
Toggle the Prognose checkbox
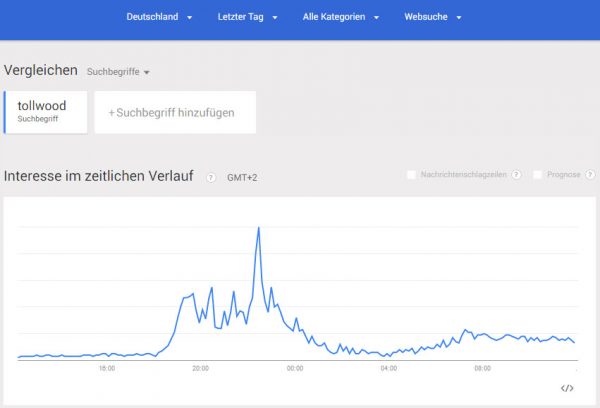[x=538, y=175]
